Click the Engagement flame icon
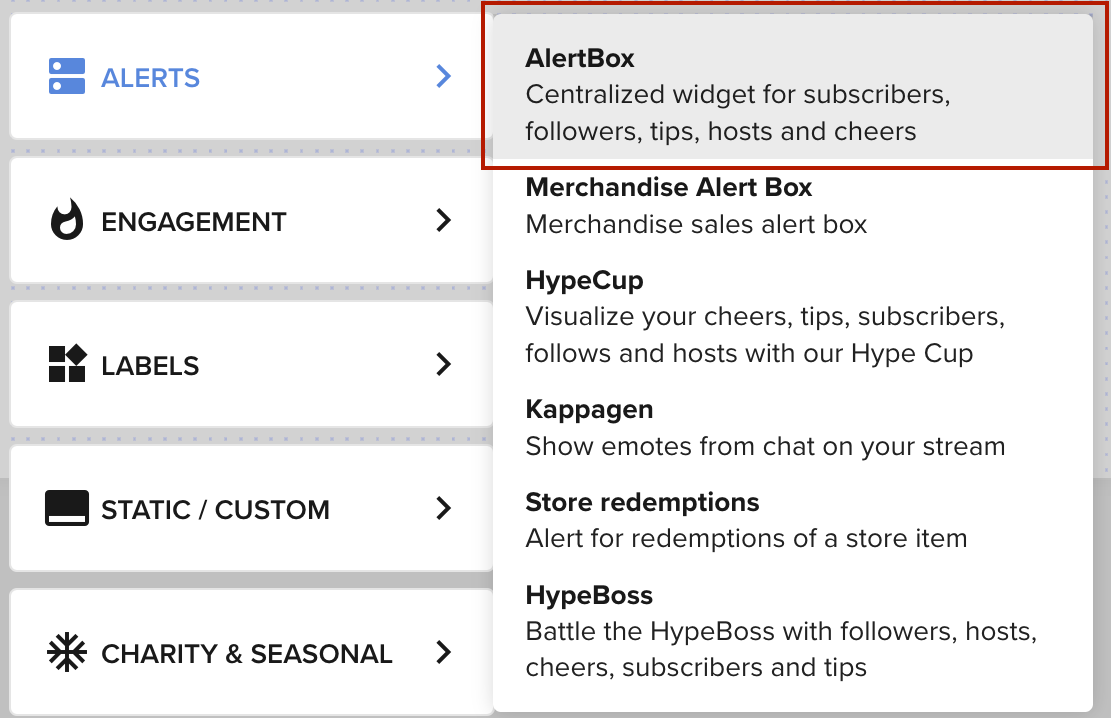 tap(67, 220)
